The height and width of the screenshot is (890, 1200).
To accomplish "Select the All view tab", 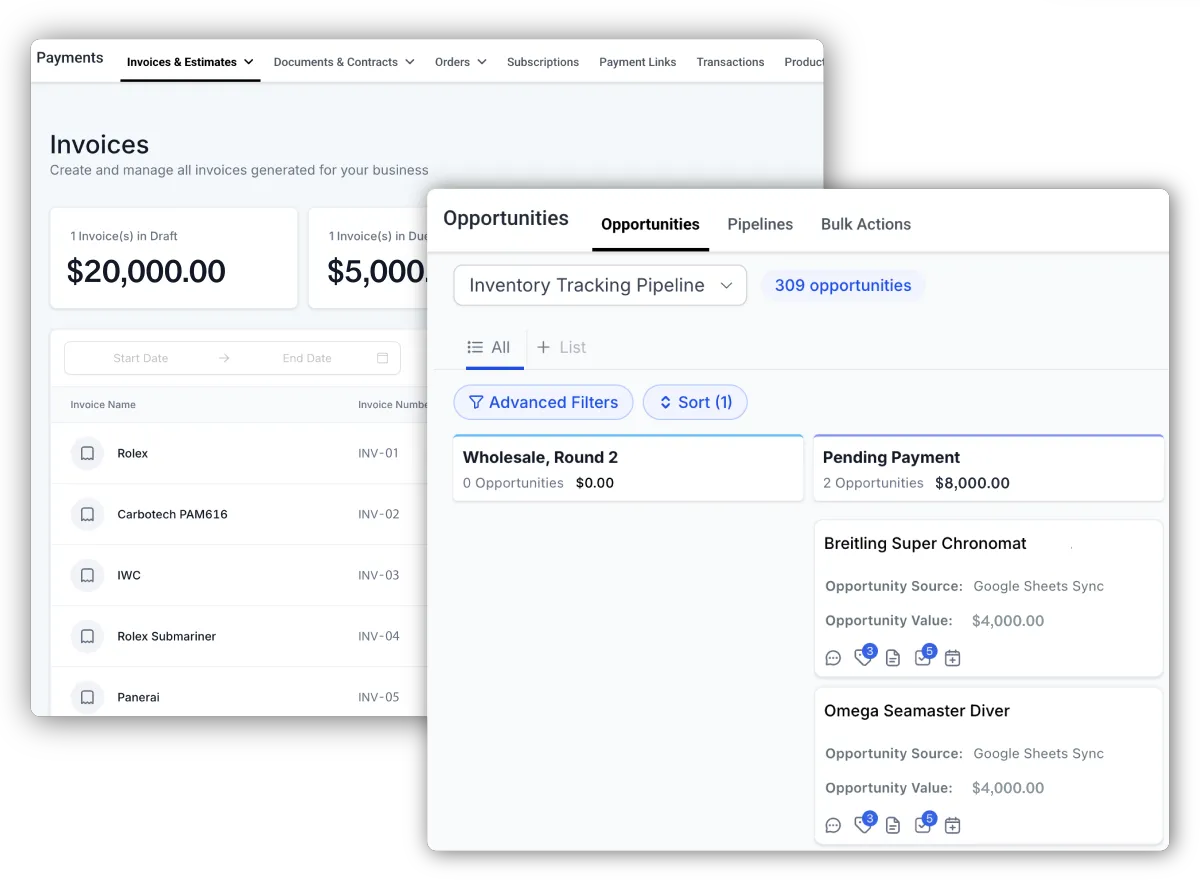I will point(489,347).
